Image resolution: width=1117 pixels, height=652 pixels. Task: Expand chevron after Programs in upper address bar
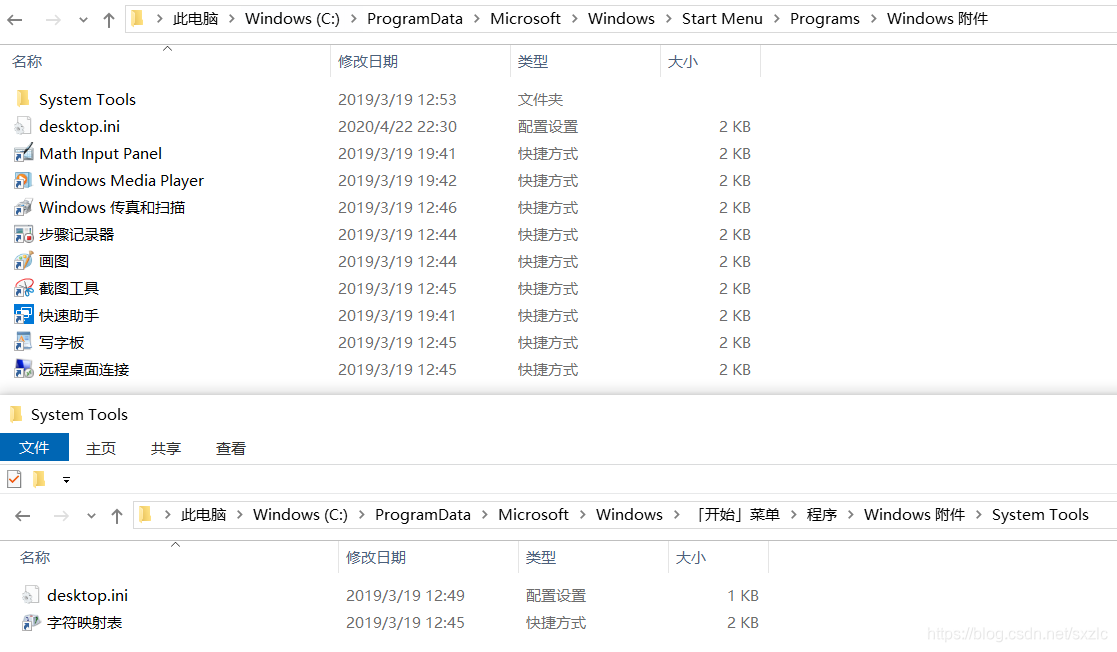click(873, 19)
